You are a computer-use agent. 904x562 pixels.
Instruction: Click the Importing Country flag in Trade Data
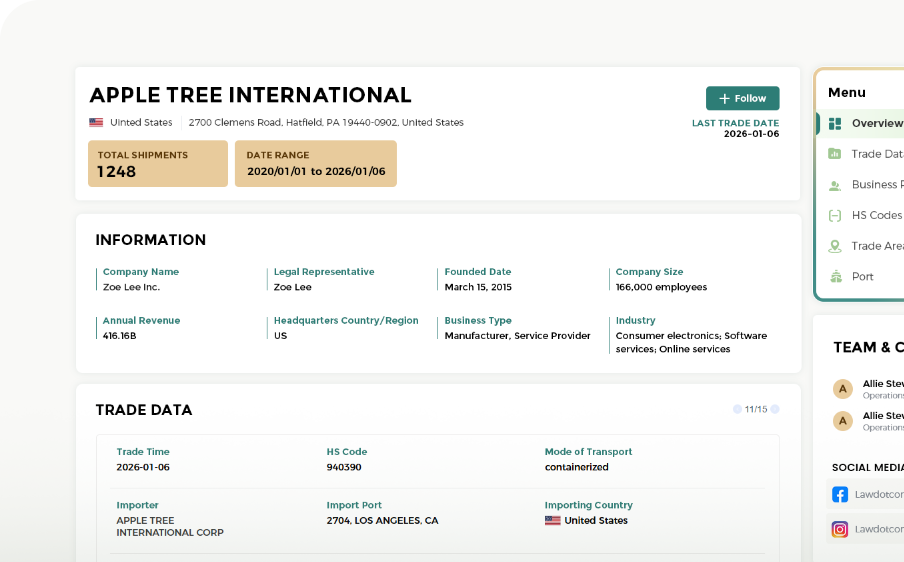pyautogui.click(x=552, y=521)
